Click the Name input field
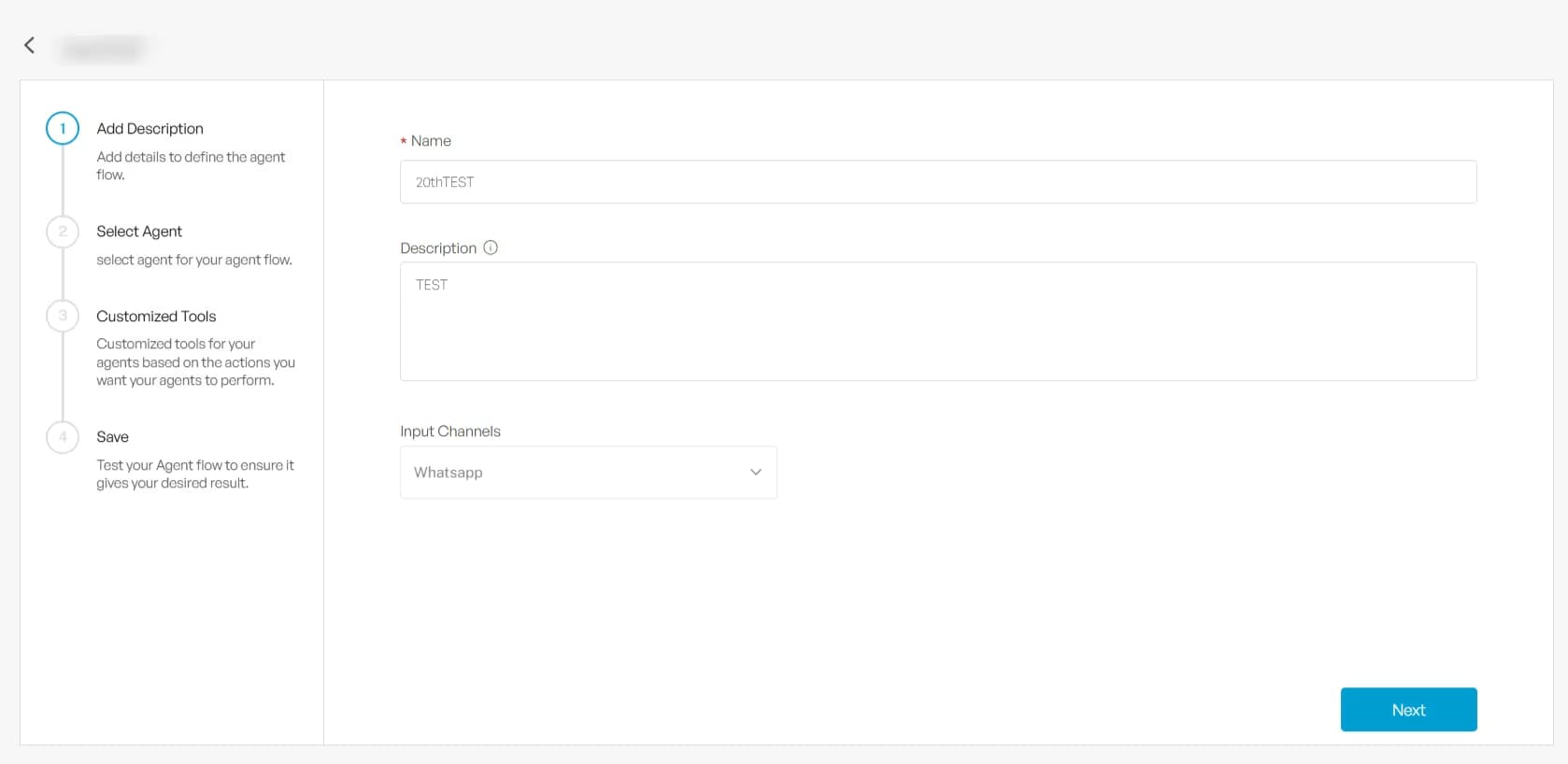The width and height of the screenshot is (1568, 764). tap(937, 182)
